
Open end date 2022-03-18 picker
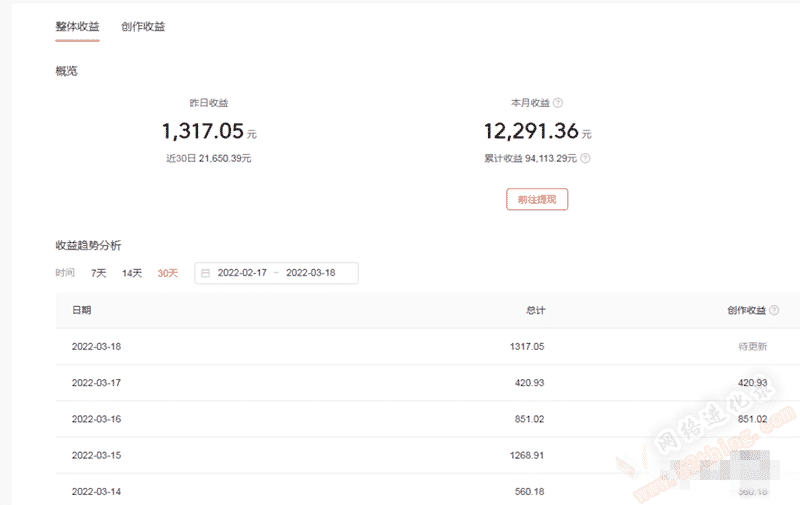tap(310, 273)
